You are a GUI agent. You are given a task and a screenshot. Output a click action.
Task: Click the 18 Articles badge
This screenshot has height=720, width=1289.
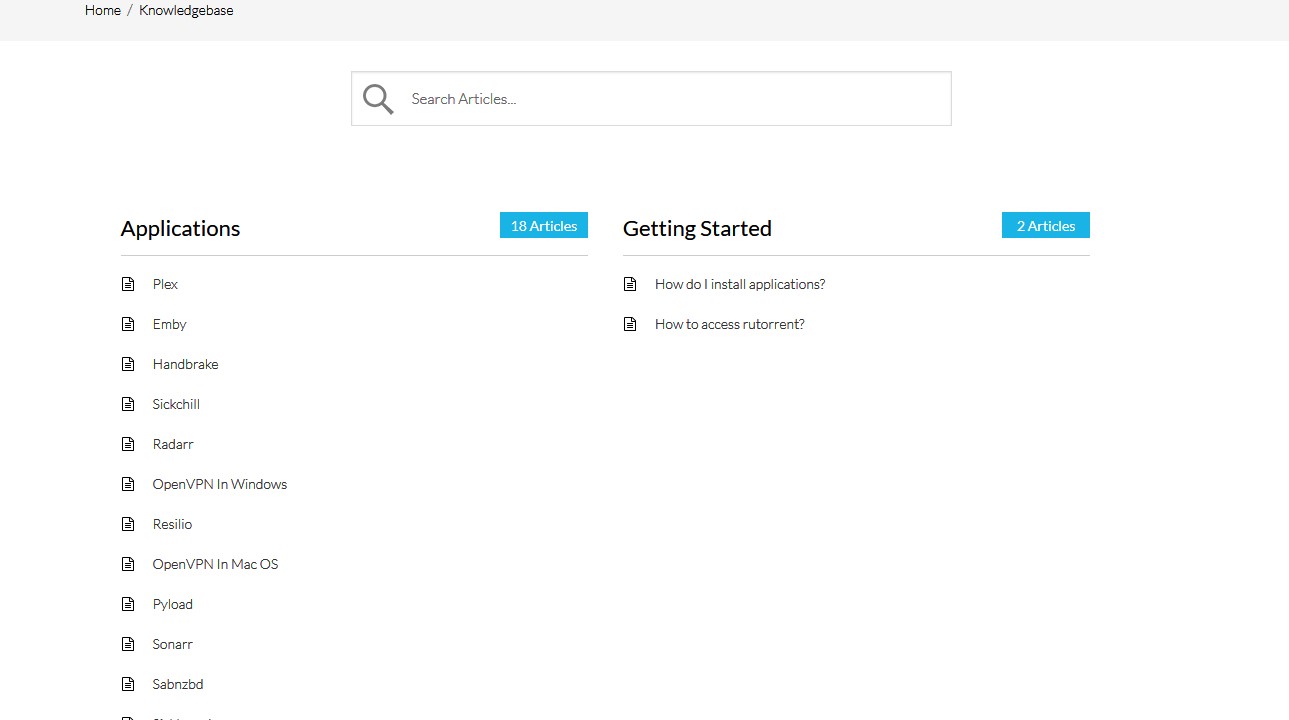pyautogui.click(x=544, y=226)
